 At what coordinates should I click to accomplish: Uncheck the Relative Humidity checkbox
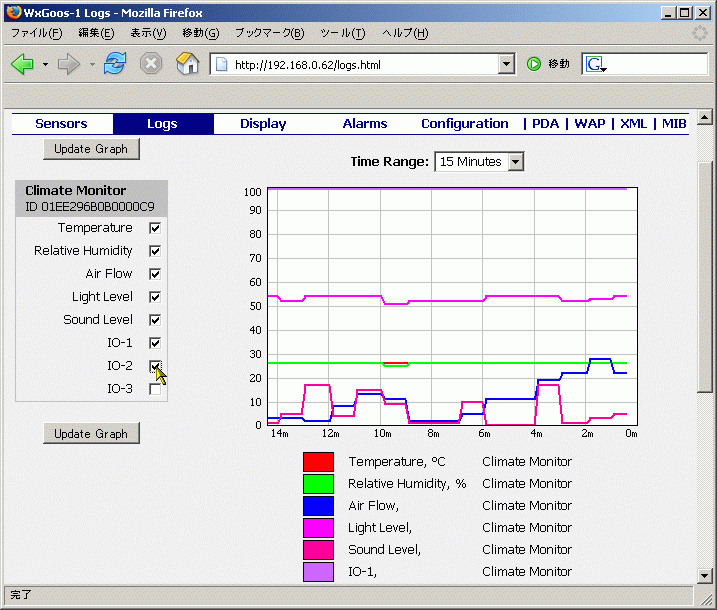point(155,251)
